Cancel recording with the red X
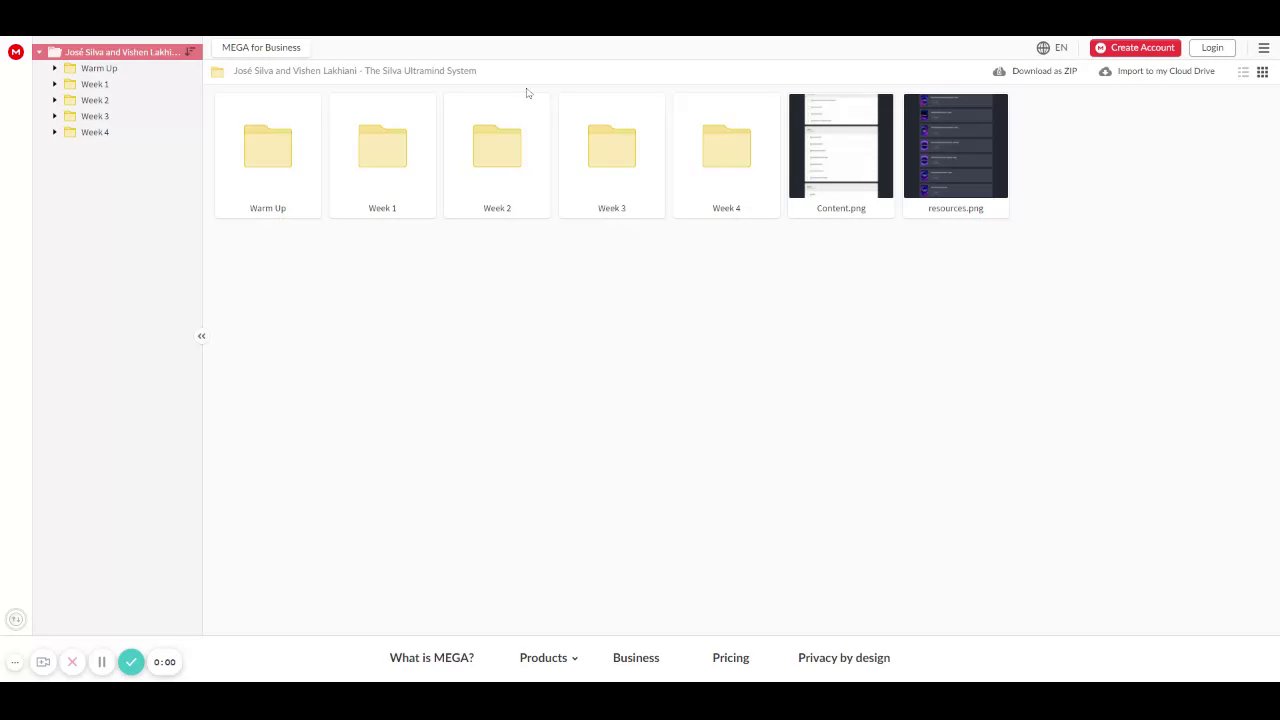 coord(72,662)
